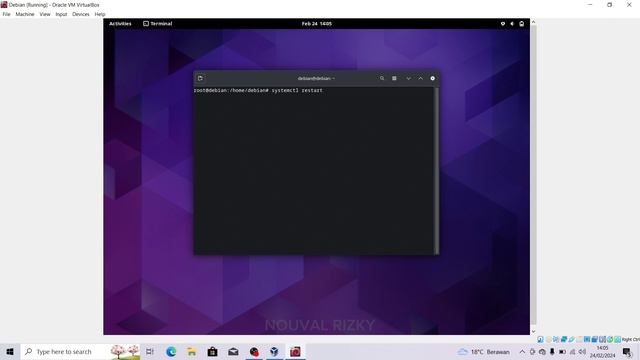This screenshot has height=360, width=640.
Task: Open a new terminal tab
Action: click(x=200, y=78)
